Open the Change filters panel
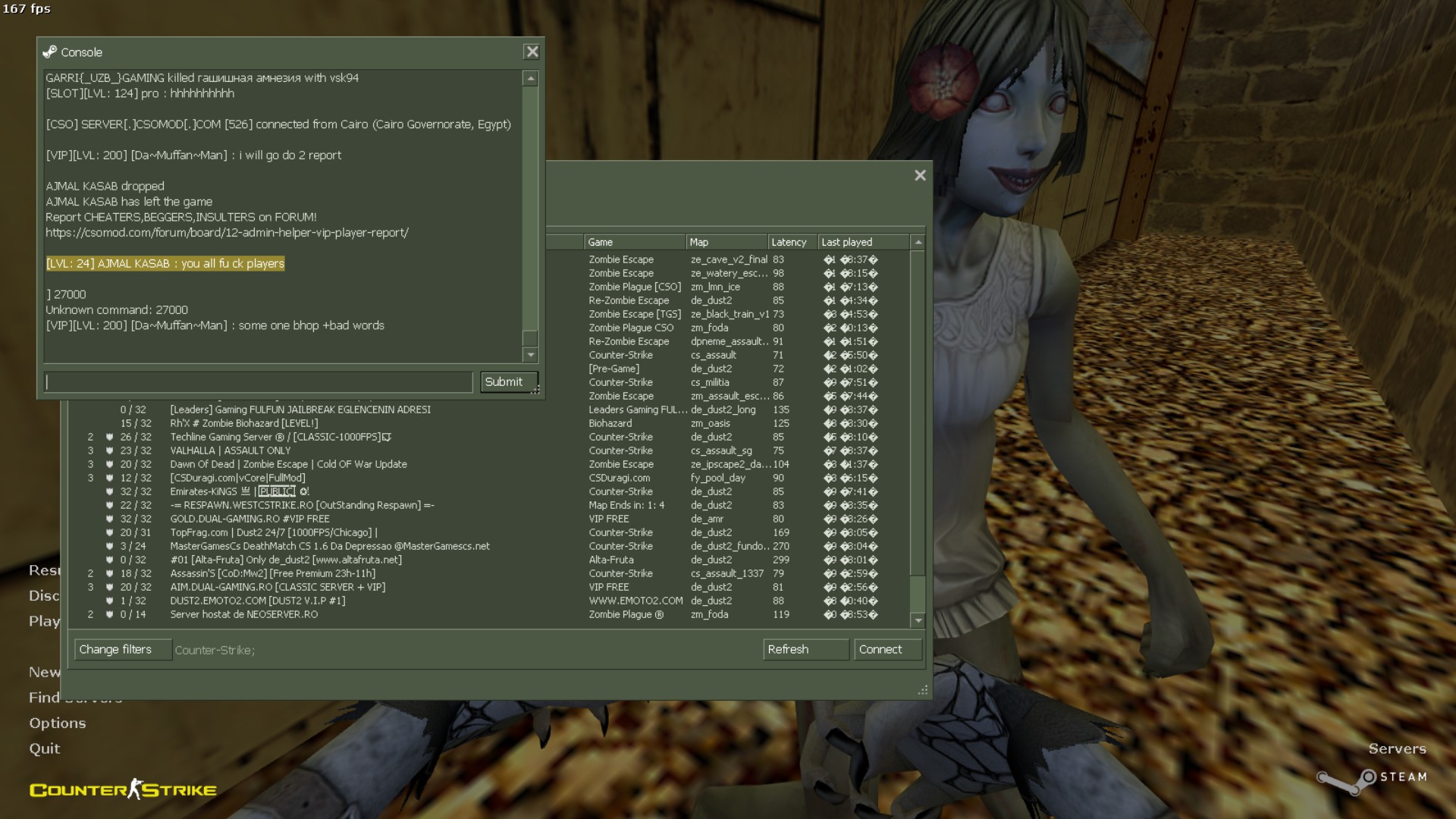The height and width of the screenshot is (819, 1456). 122,649
